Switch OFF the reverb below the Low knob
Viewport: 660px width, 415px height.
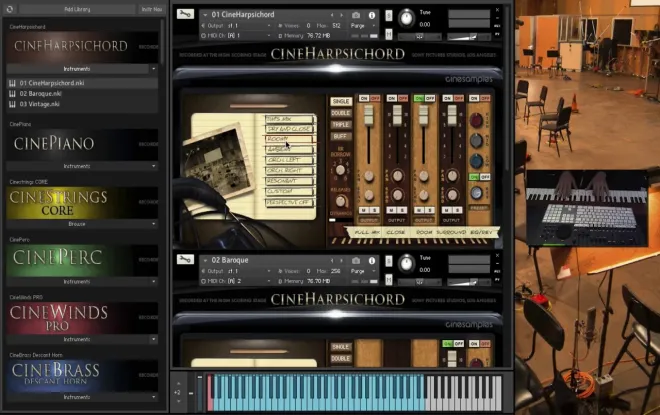(x=485, y=177)
